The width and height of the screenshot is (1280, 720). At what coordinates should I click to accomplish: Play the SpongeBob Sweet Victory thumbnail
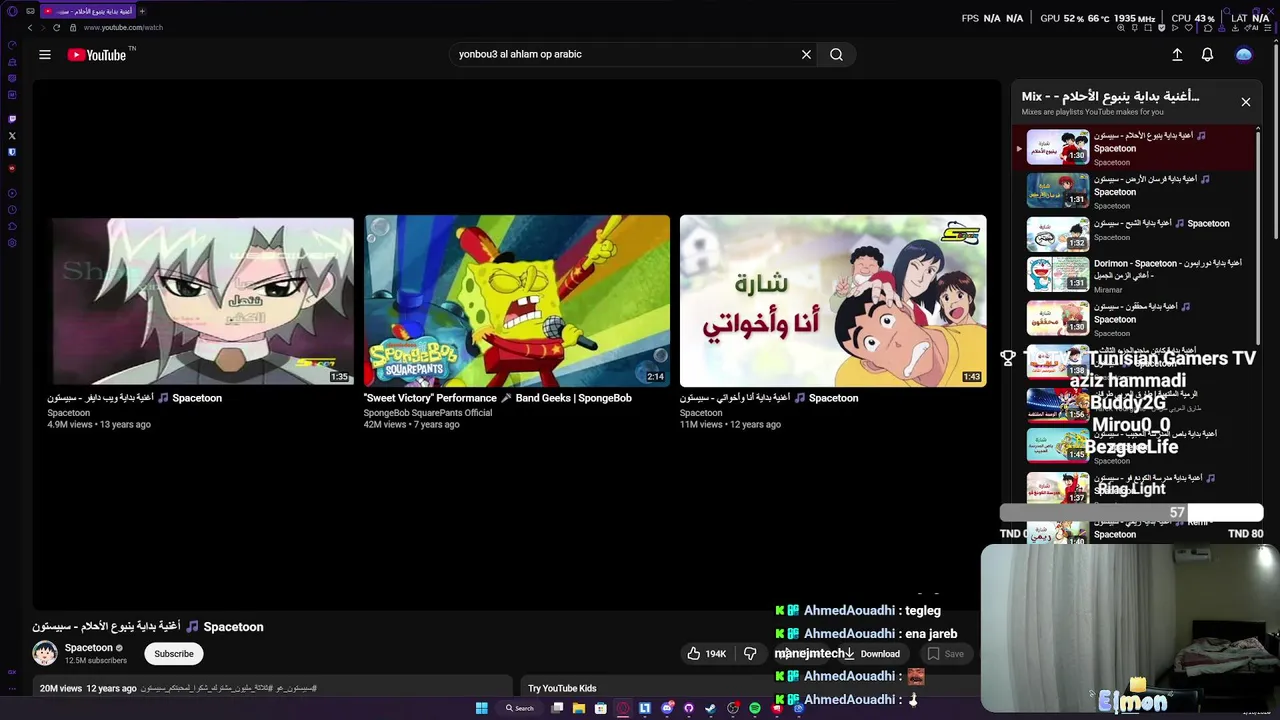point(517,301)
